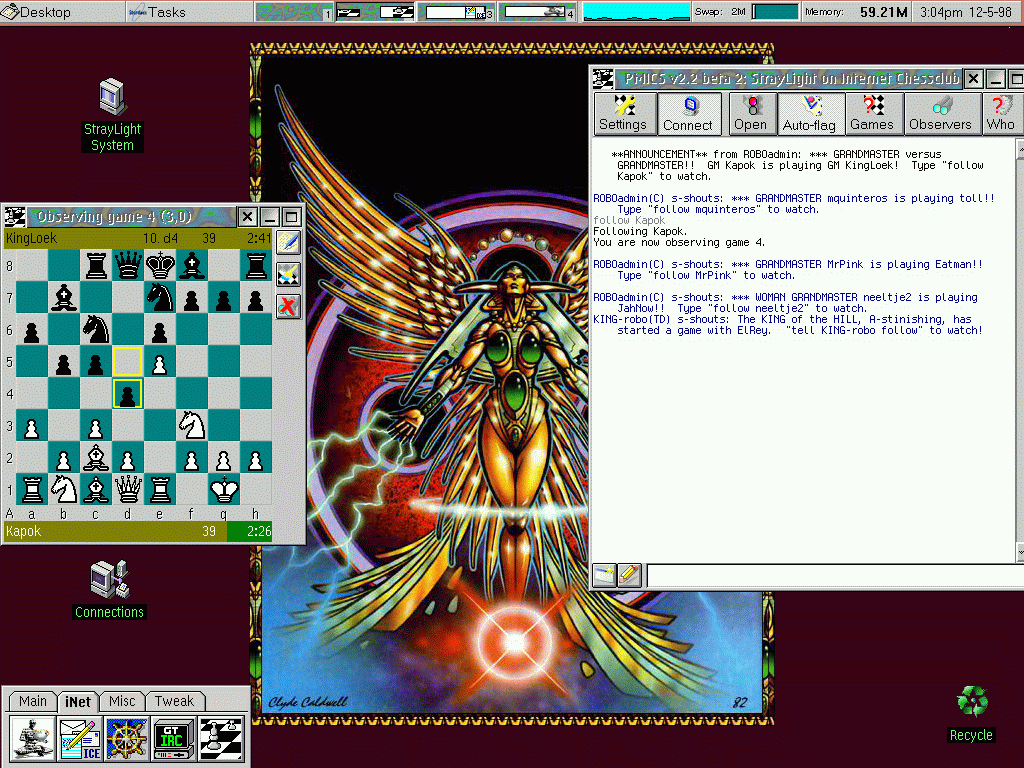Image resolution: width=1024 pixels, height=768 pixels.
Task: Click the Swap usage meter bar
Action: tap(775, 12)
